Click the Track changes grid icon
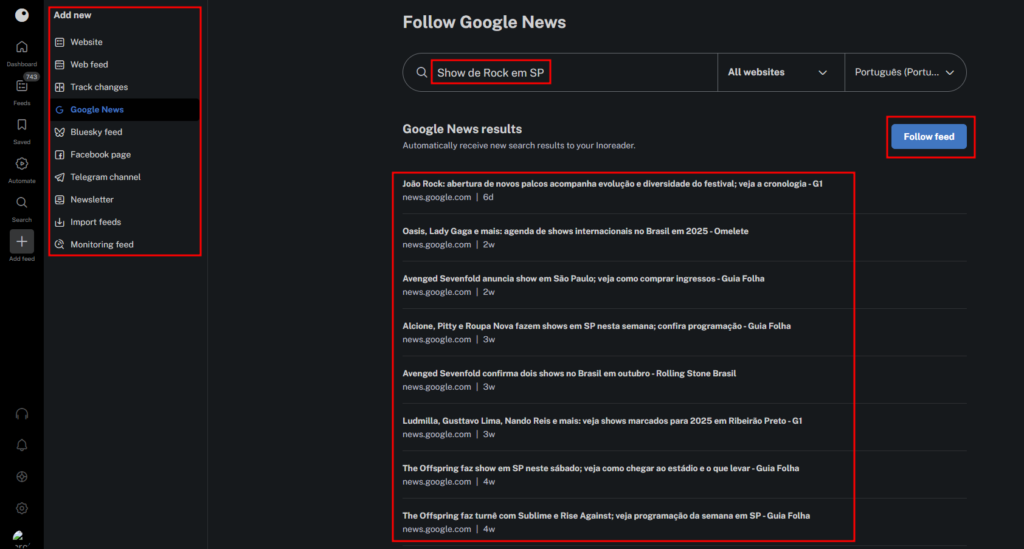Image resolution: width=1024 pixels, height=549 pixels. [x=59, y=87]
